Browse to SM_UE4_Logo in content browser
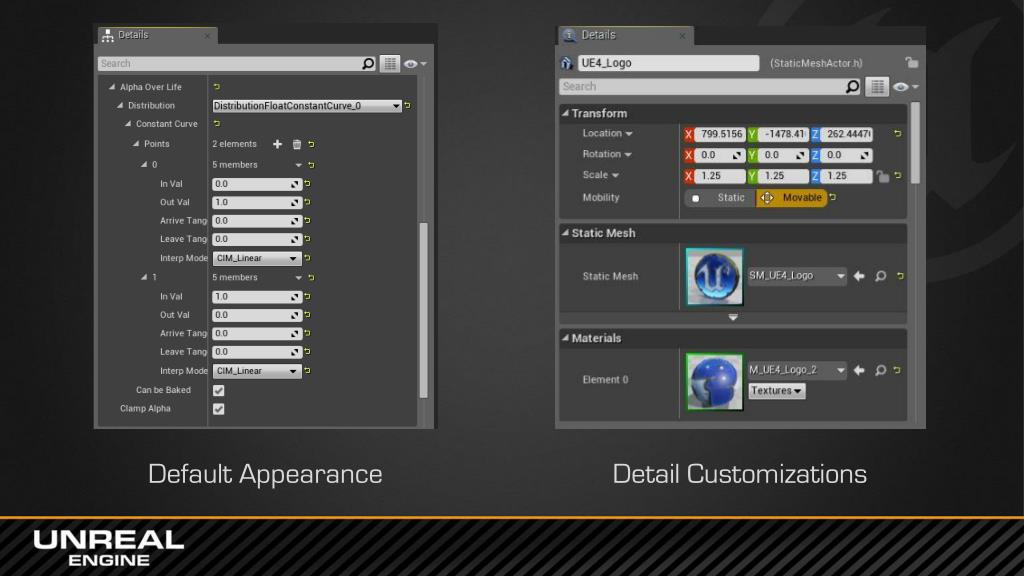 [x=880, y=276]
